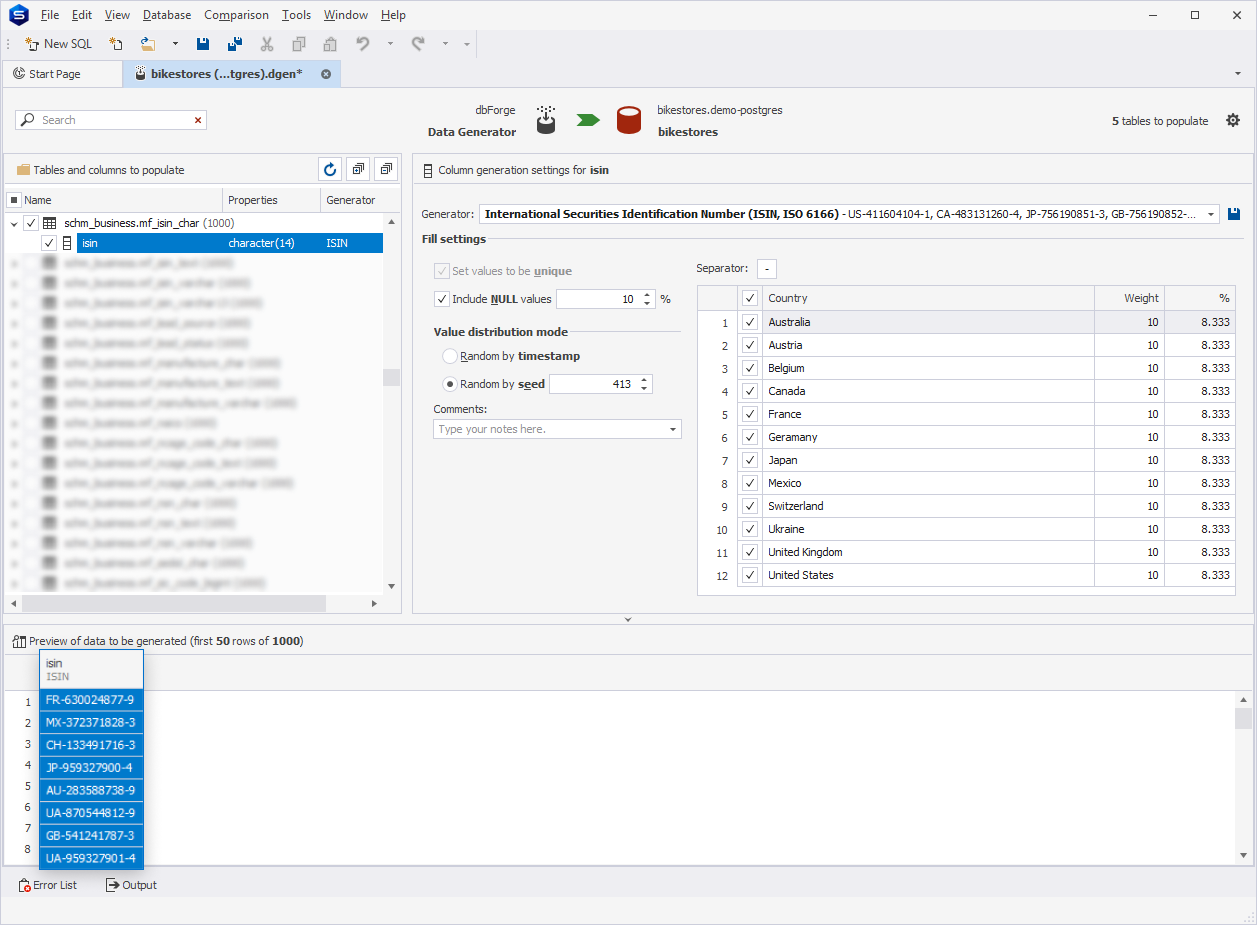The image size is (1257, 925).
Task: Click the Undo arrow icon
Action: 363,44
